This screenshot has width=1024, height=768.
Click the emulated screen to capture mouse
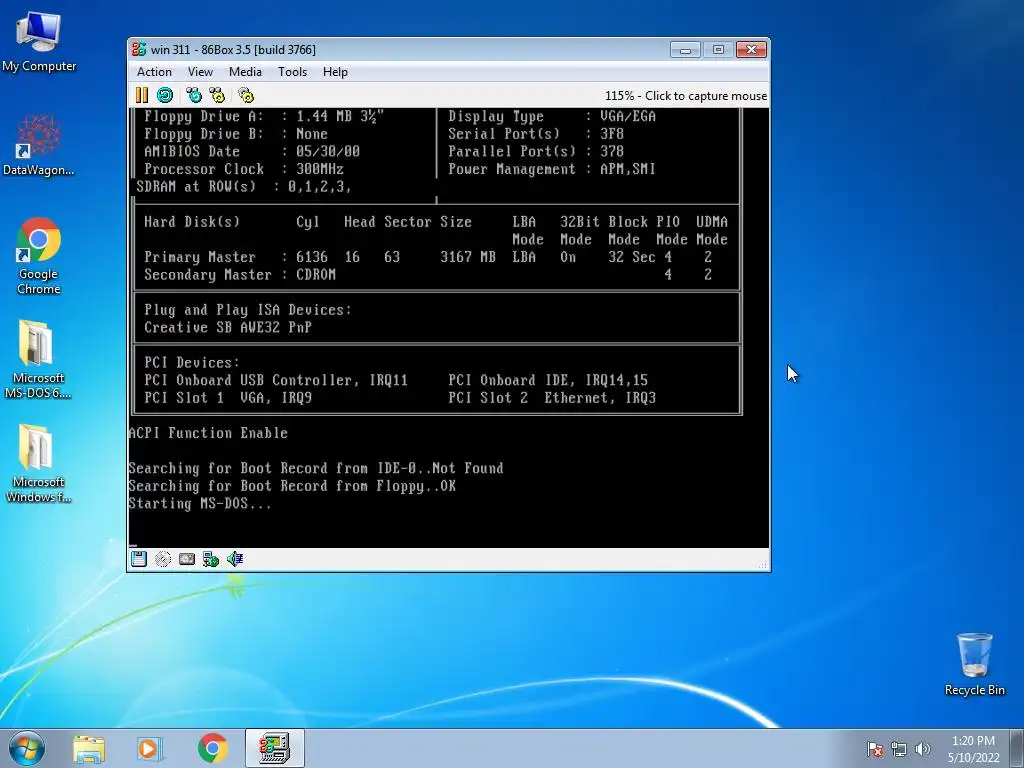click(449, 328)
